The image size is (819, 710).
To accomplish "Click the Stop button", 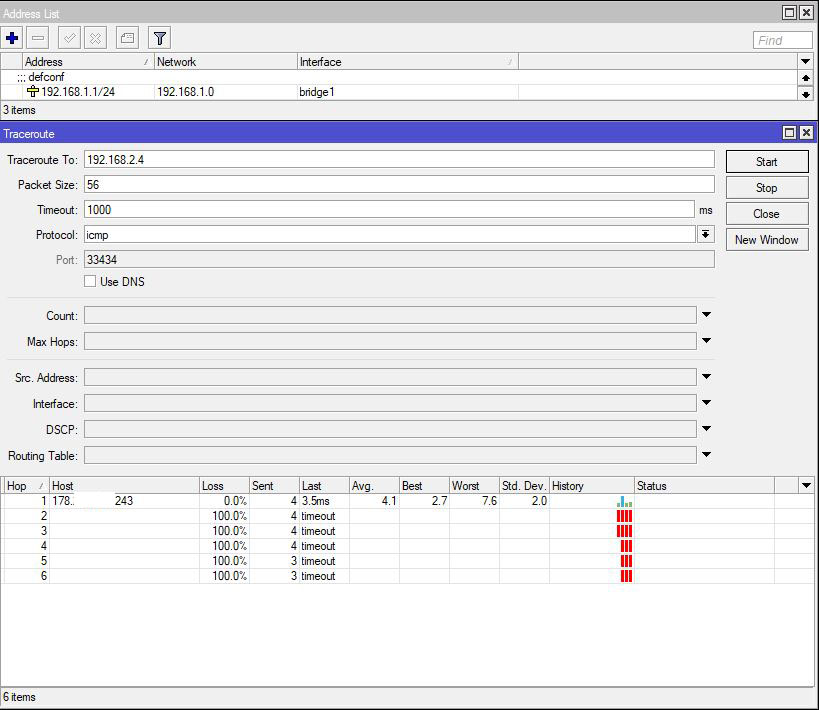I will pos(766,187).
